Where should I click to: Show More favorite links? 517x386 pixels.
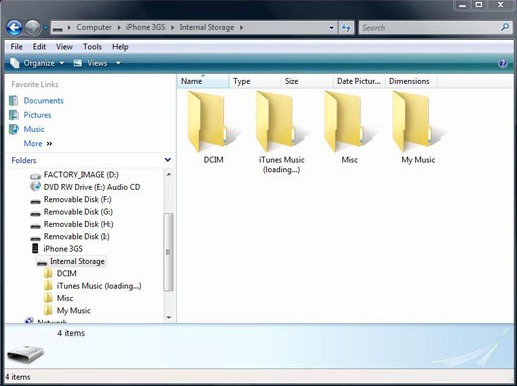(x=38, y=144)
